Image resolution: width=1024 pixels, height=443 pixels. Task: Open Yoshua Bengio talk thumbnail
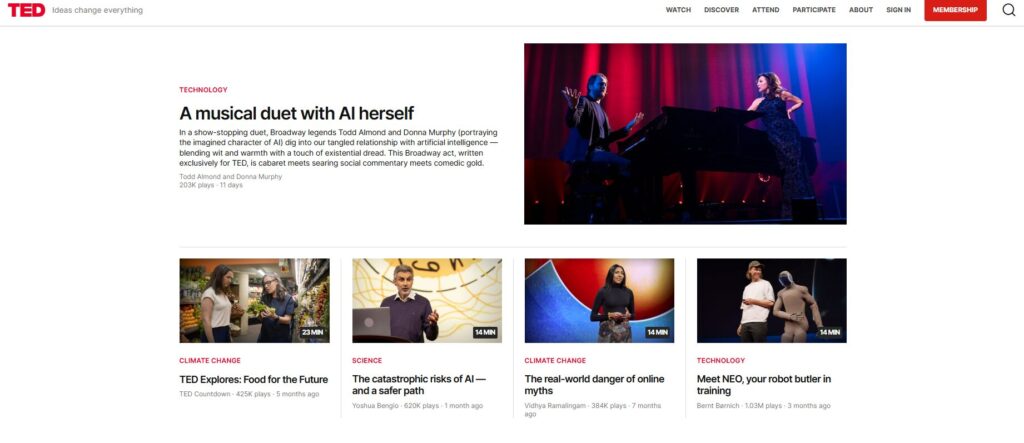(x=427, y=301)
